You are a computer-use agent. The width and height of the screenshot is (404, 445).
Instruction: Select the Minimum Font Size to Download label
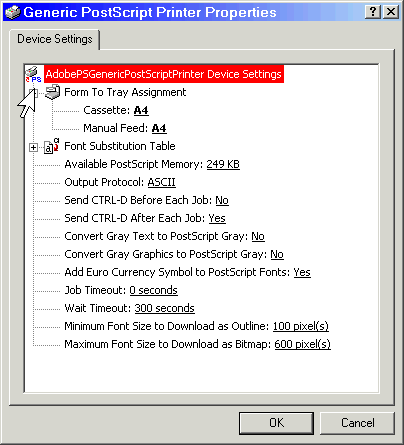[167, 326]
